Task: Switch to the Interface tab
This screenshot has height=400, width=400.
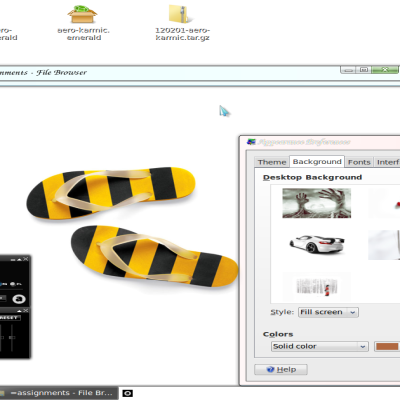Action: pyautogui.click(x=387, y=162)
